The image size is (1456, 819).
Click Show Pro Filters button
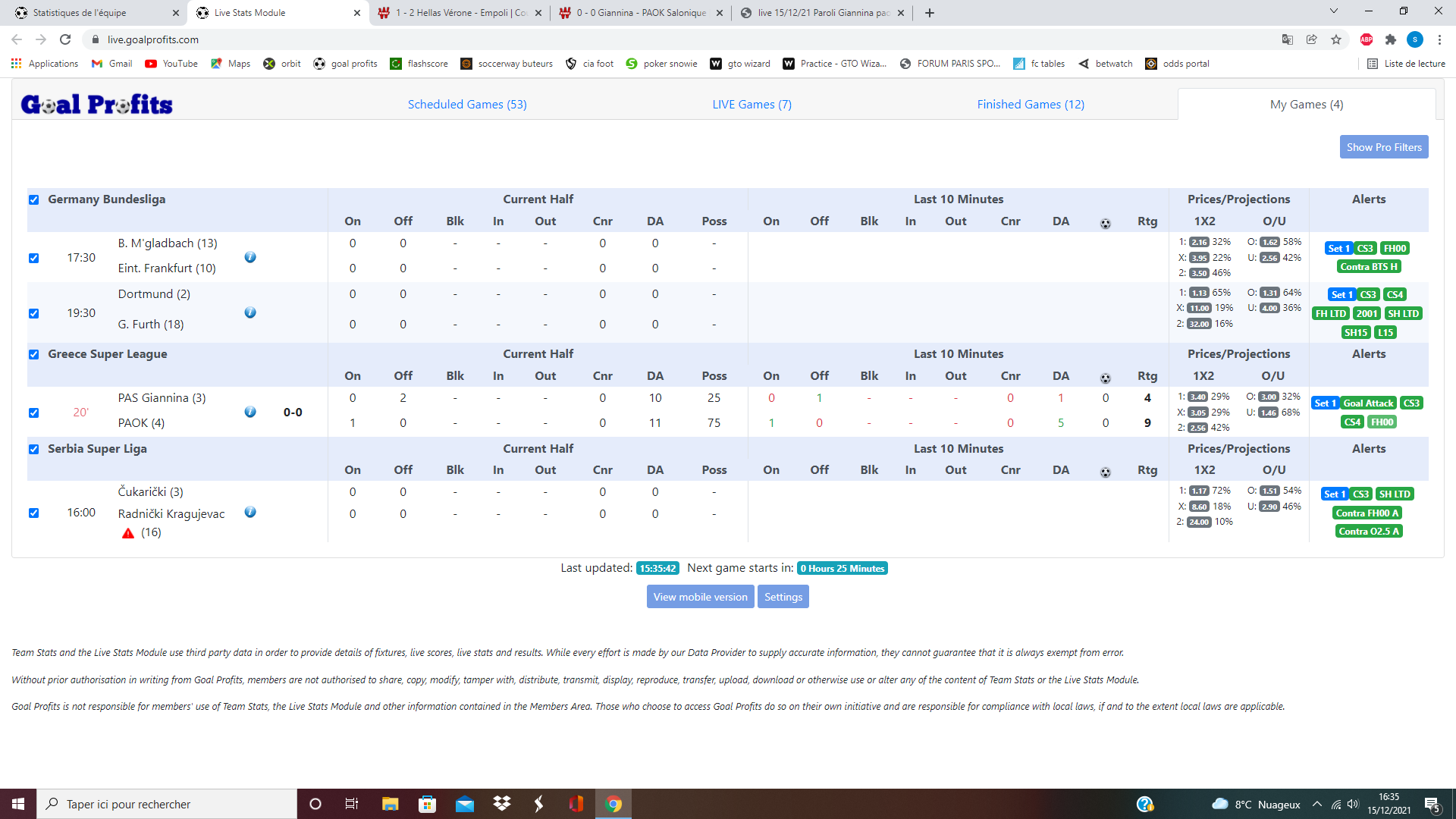(x=1384, y=147)
